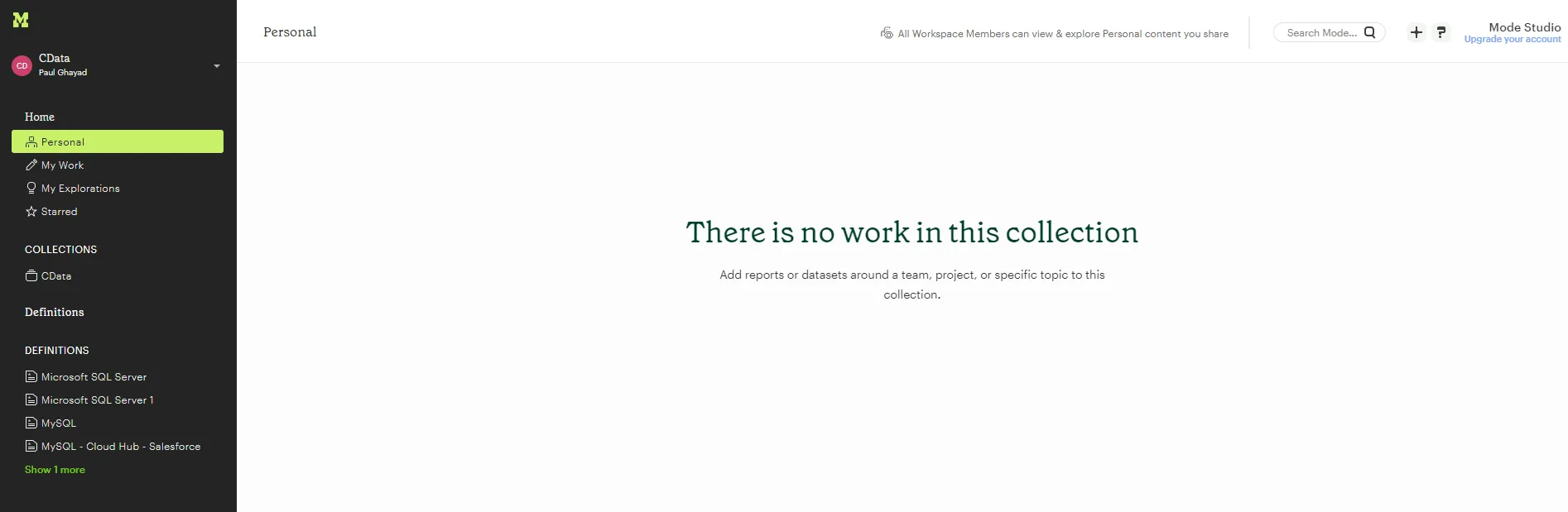Click the Microsoft SQL Server definition icon
This screenshot has width=1568, height=512.
31,377
